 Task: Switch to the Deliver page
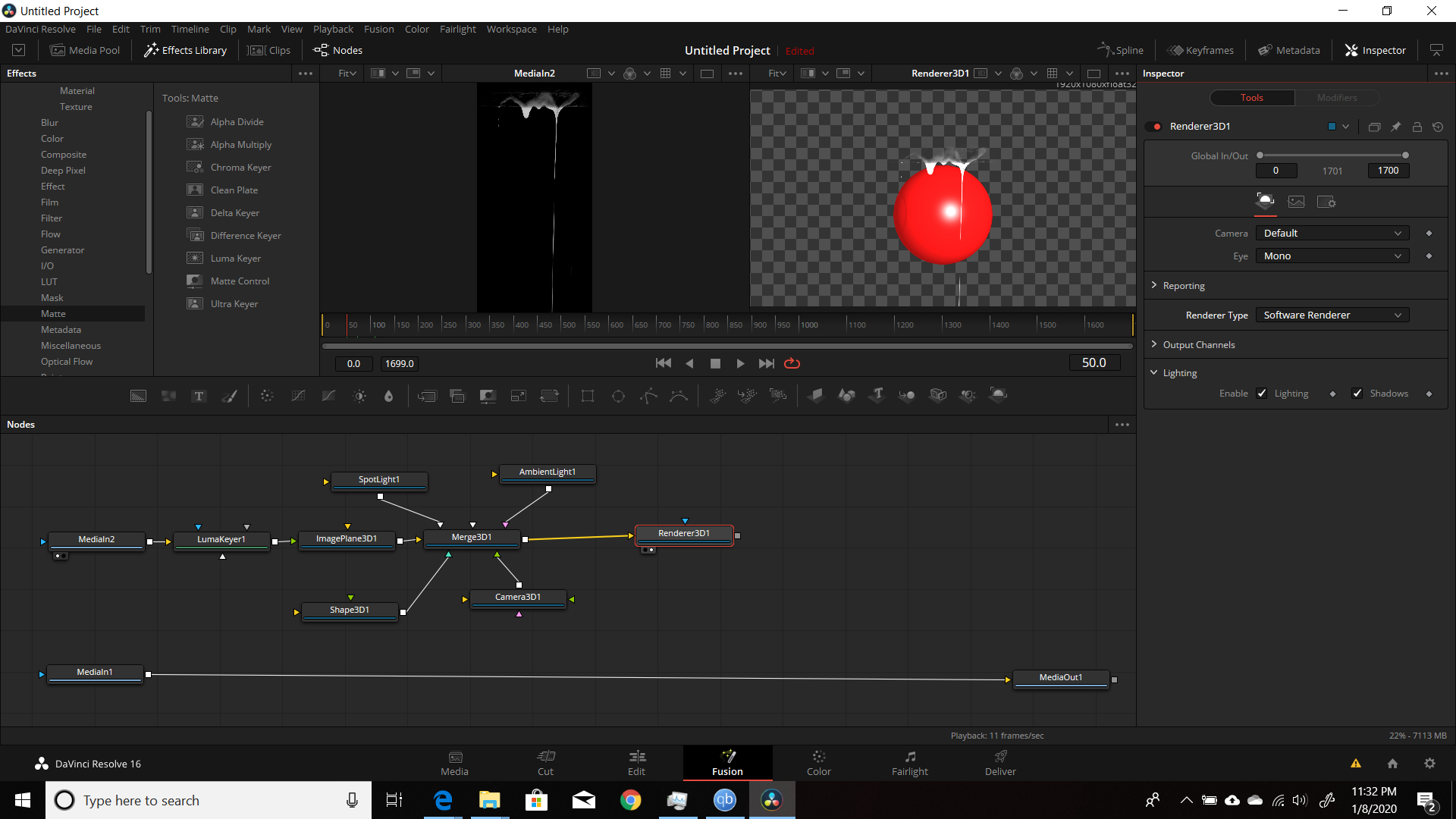1000,763
